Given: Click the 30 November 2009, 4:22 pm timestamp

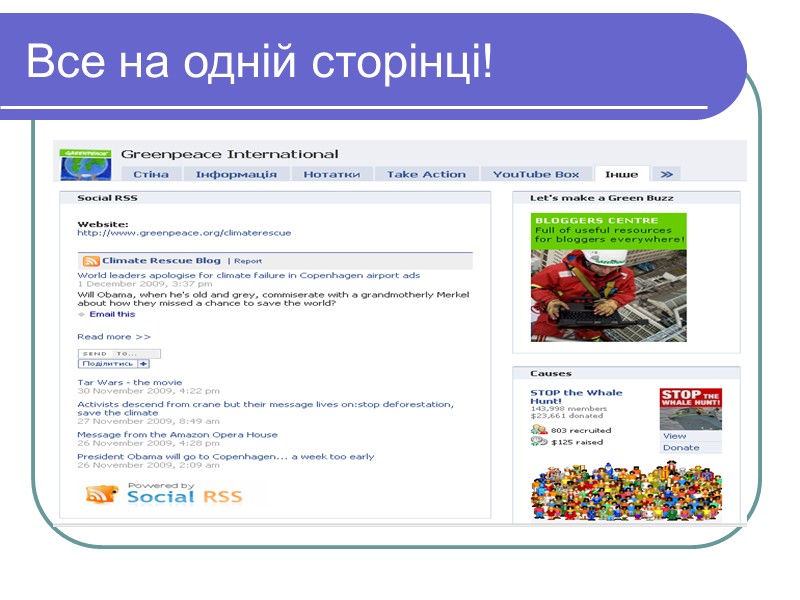Looking at the screenshot, I should [148, 391].
